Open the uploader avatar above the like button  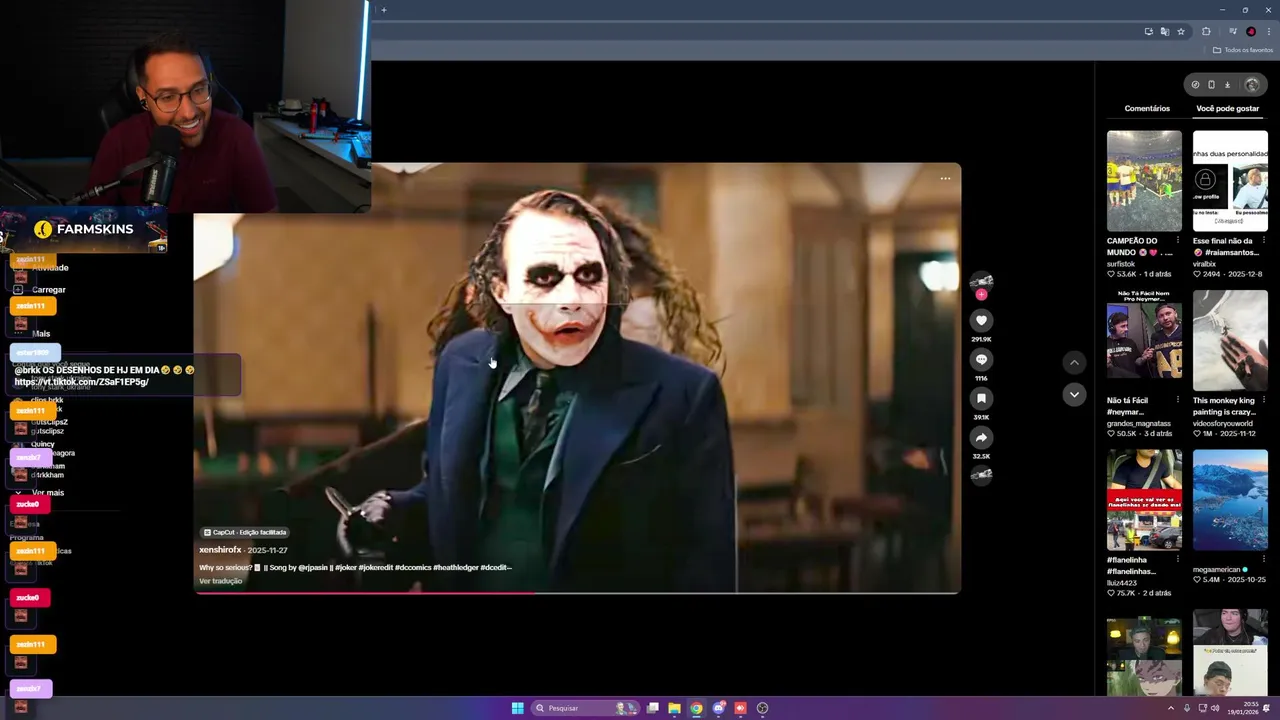(981, 281)
